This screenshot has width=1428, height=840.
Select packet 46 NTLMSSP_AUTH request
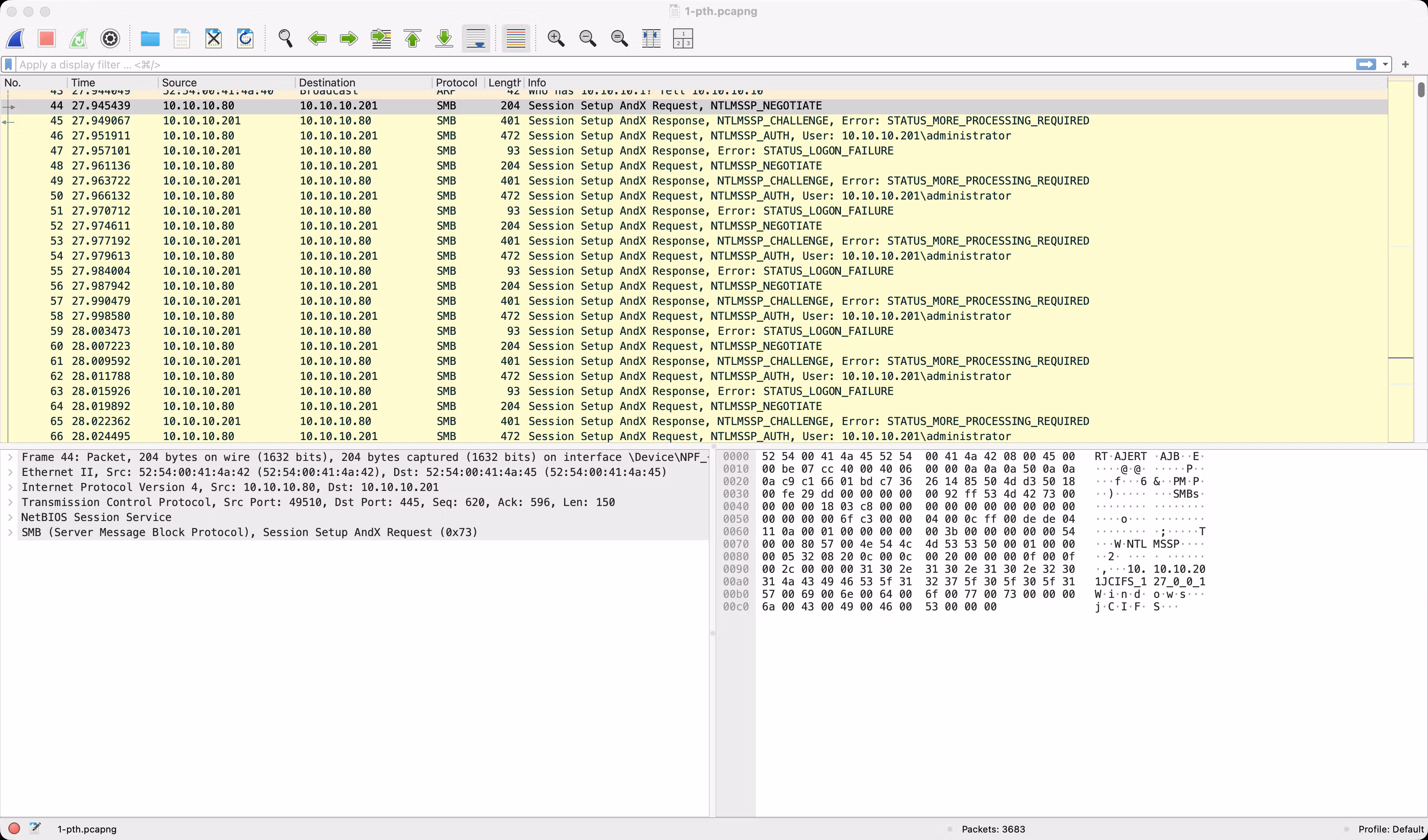coord(694,136)
